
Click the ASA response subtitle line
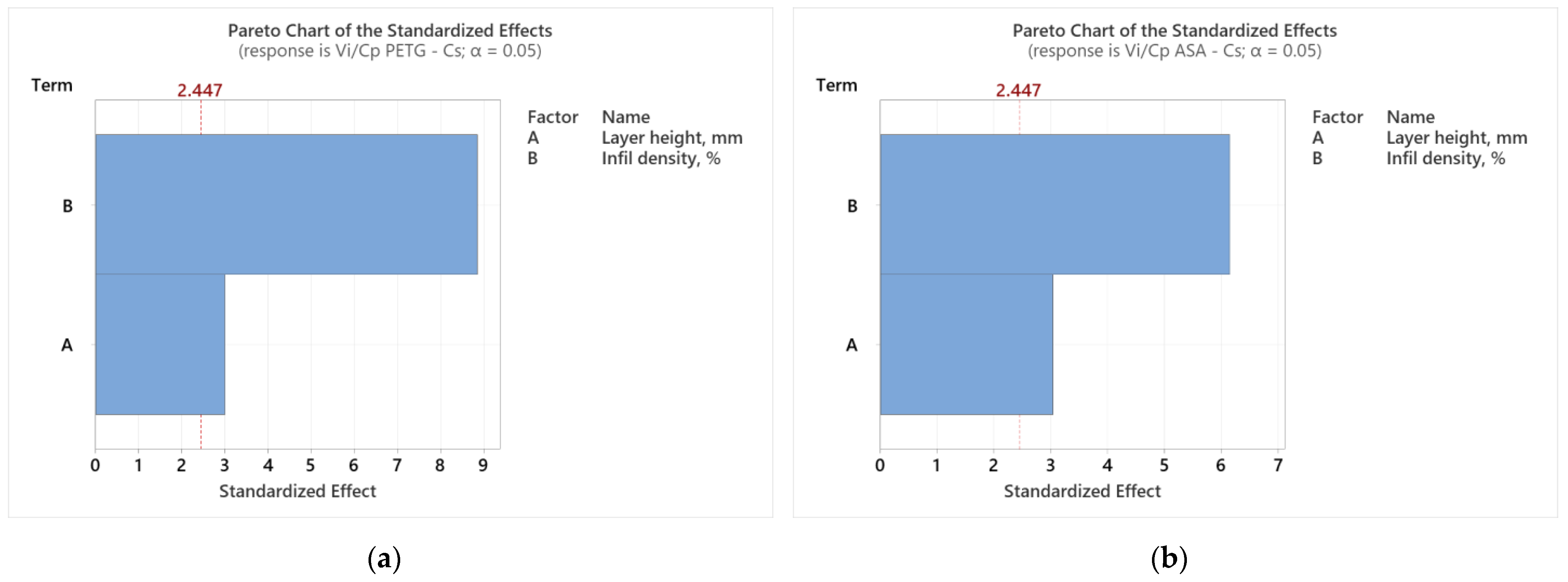point(1174,50)
